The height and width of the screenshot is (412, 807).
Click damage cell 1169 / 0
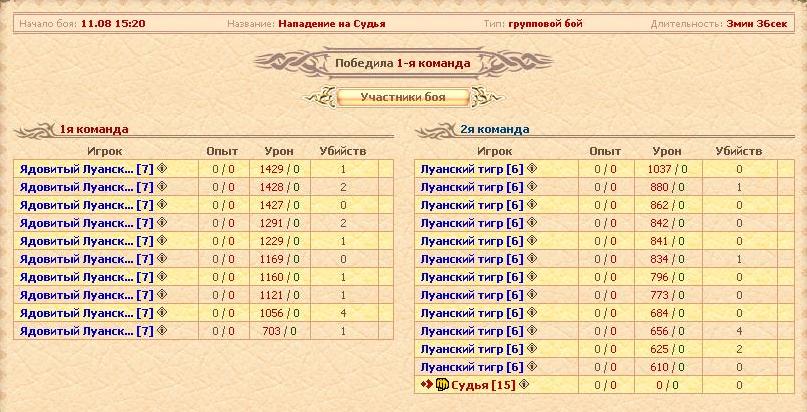280,259
